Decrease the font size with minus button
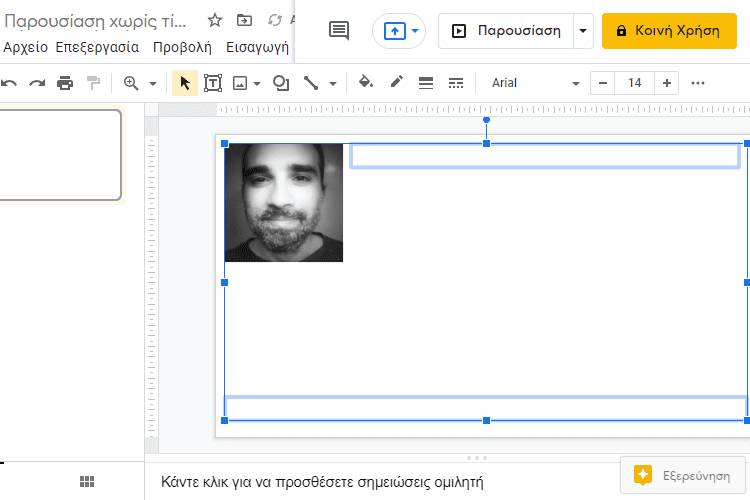 603,83
